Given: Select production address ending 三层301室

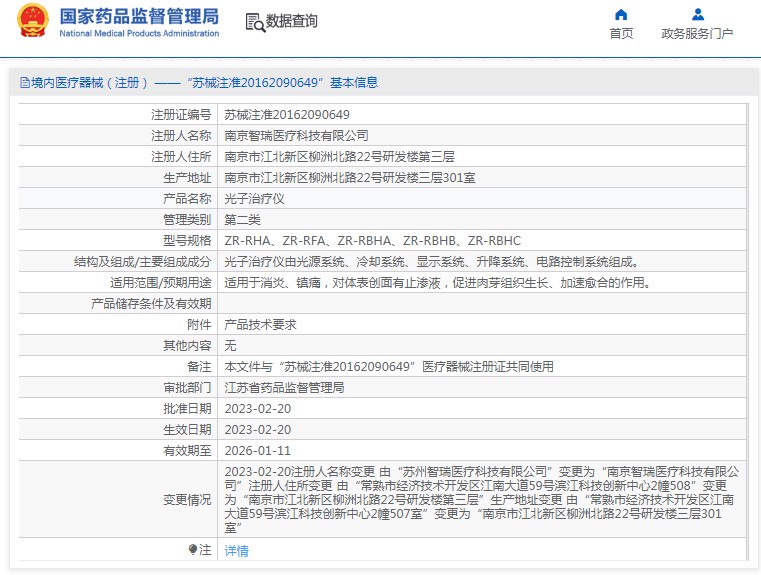Looking at the screenshot, I should pos(349,178).
